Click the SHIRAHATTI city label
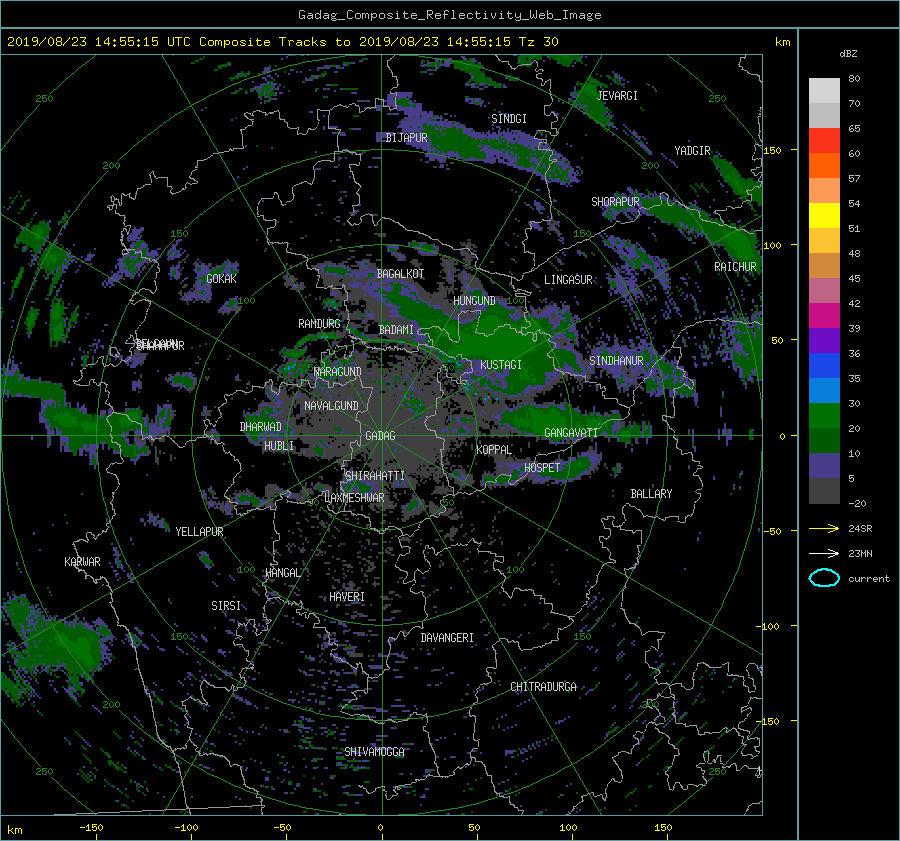900x841 pixels. pos(375,476)
